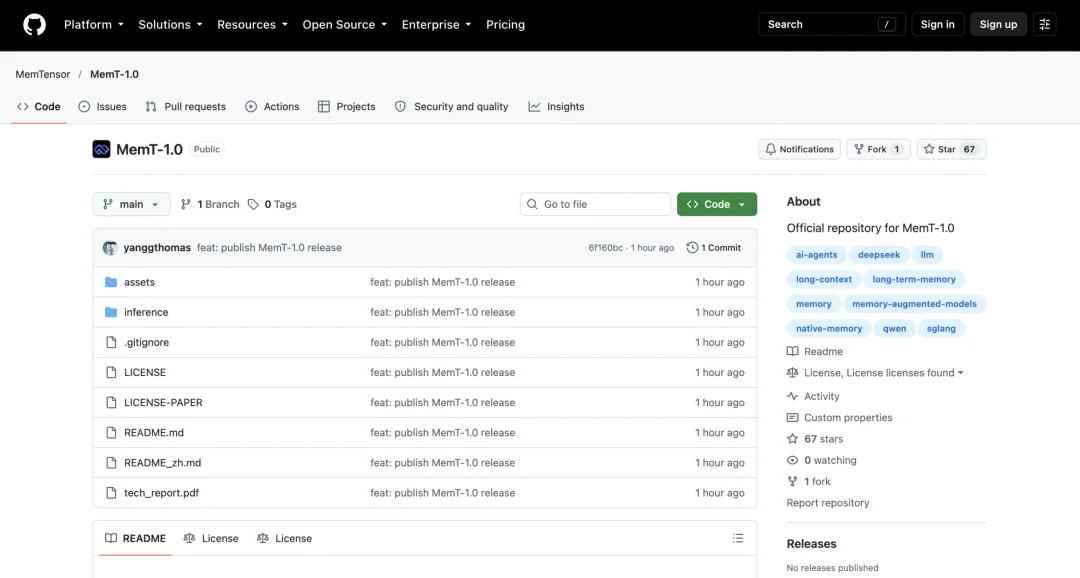Open the README outline list icon
Screen dimensions: 1080x578
tap(738, 538)
